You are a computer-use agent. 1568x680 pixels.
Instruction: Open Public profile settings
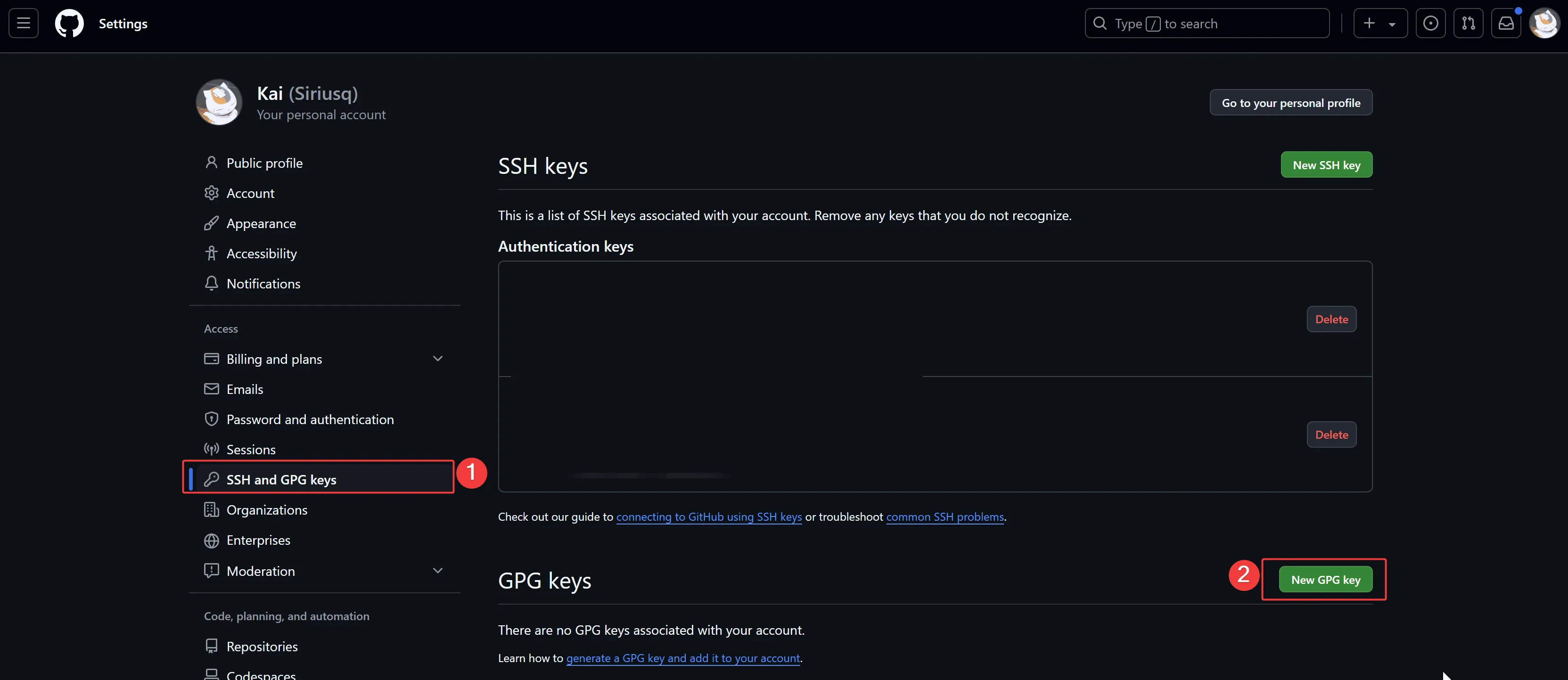(264, 163)
